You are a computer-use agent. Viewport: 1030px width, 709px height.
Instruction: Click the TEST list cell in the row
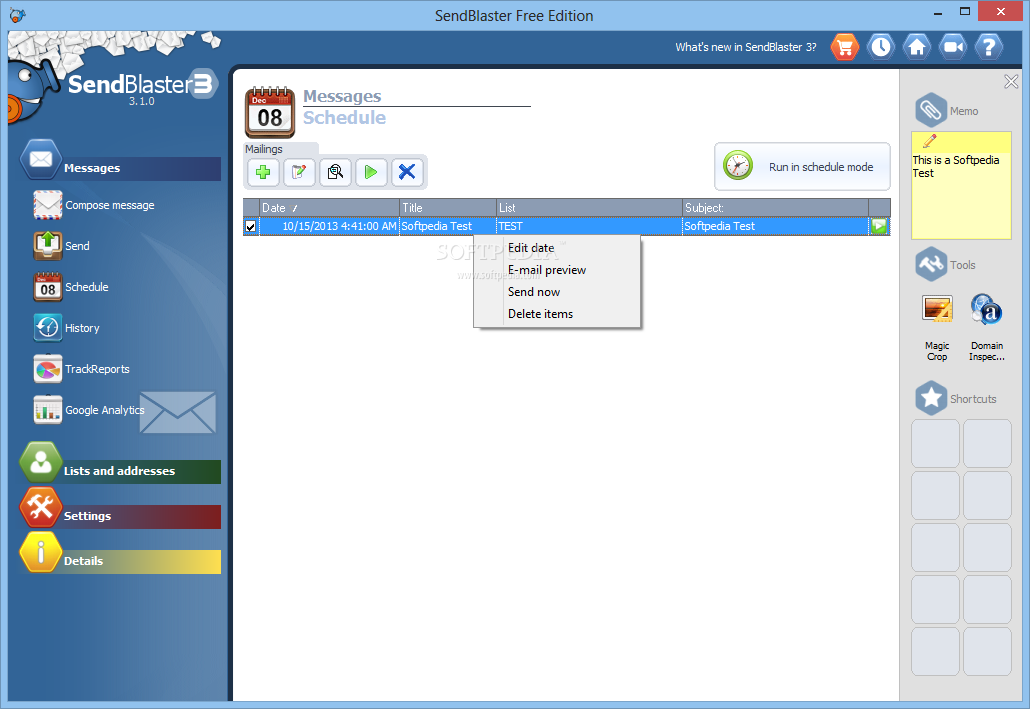(x=589, y=226)
